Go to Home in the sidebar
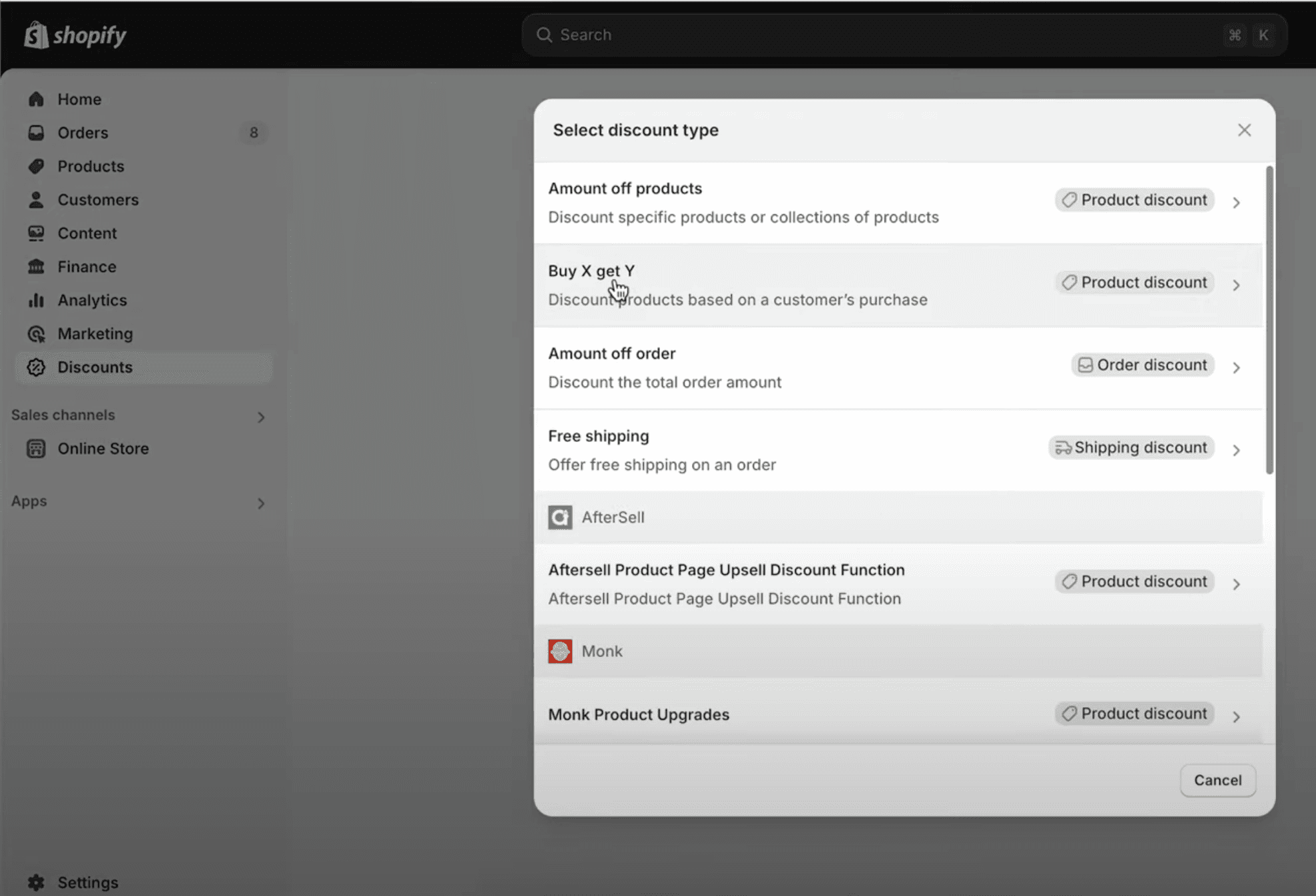This screenshot has width=1316, height=896. 144,99
